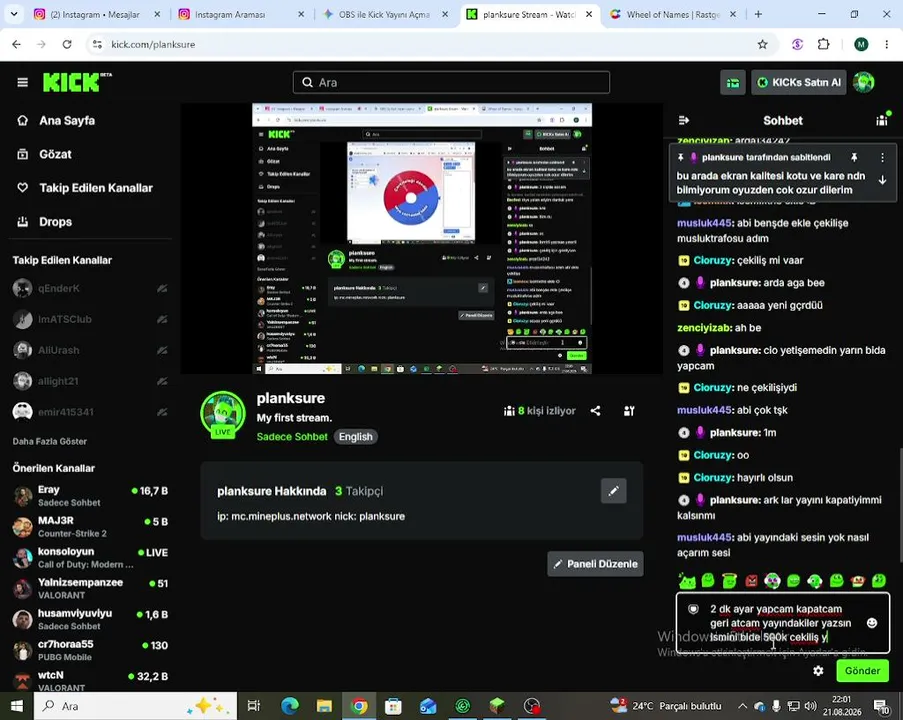Share the planksure stream
The width and height of the screenshot is (903, 720).
coord(595,411)
